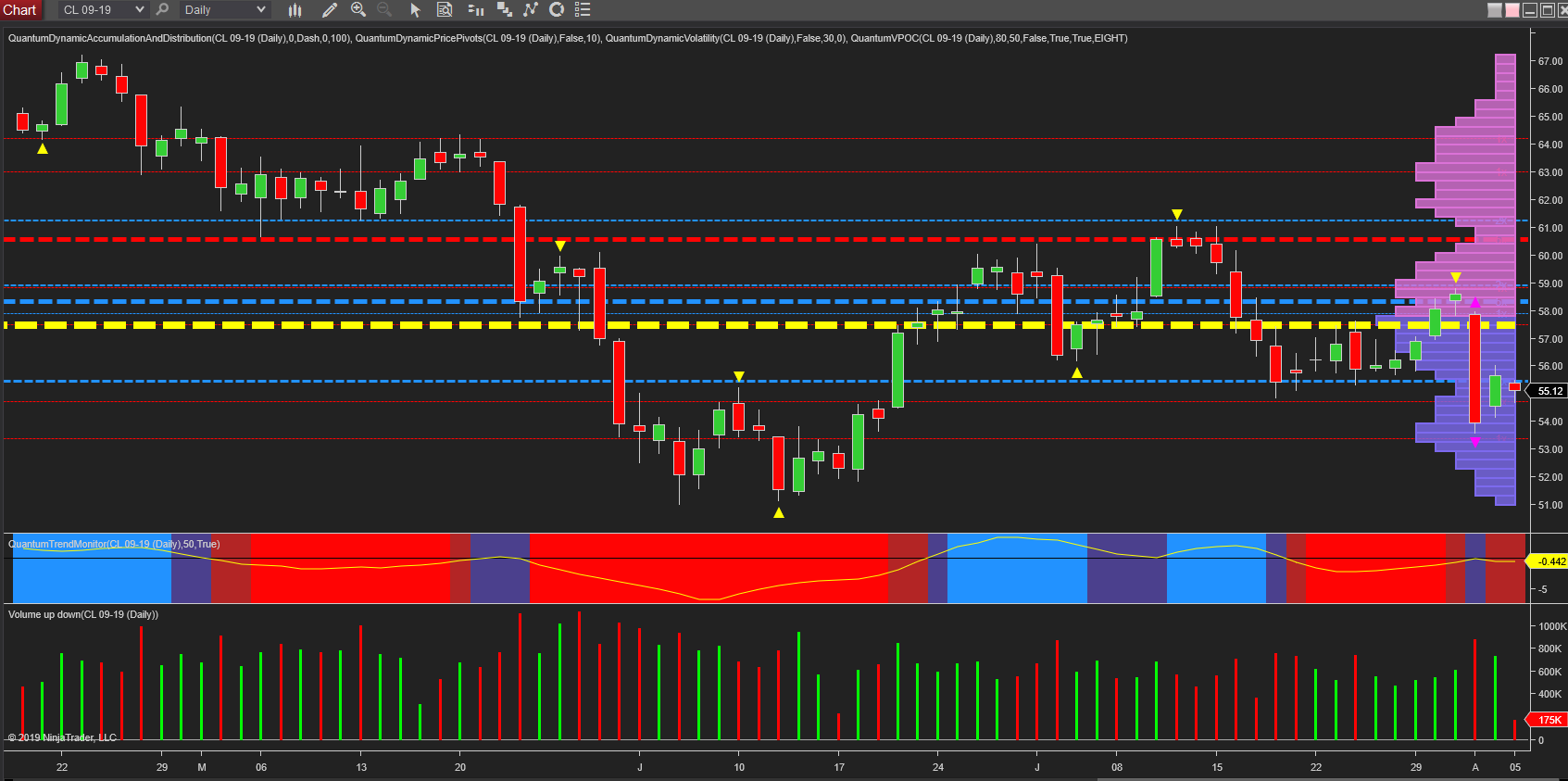Open chart Properties list icon
The width and height of the screenshot is (1568, 781).
(x=583, y=10)
